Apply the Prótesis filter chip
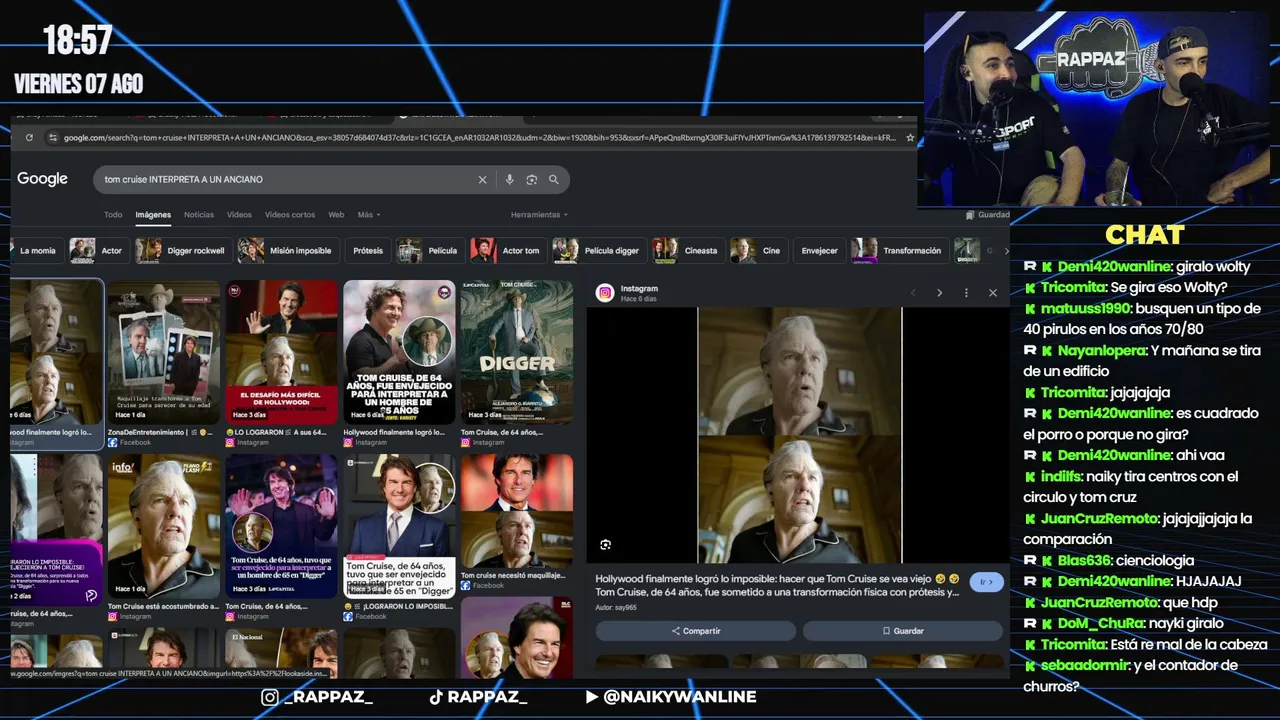 pyautogui.click(x=368, y=251)
